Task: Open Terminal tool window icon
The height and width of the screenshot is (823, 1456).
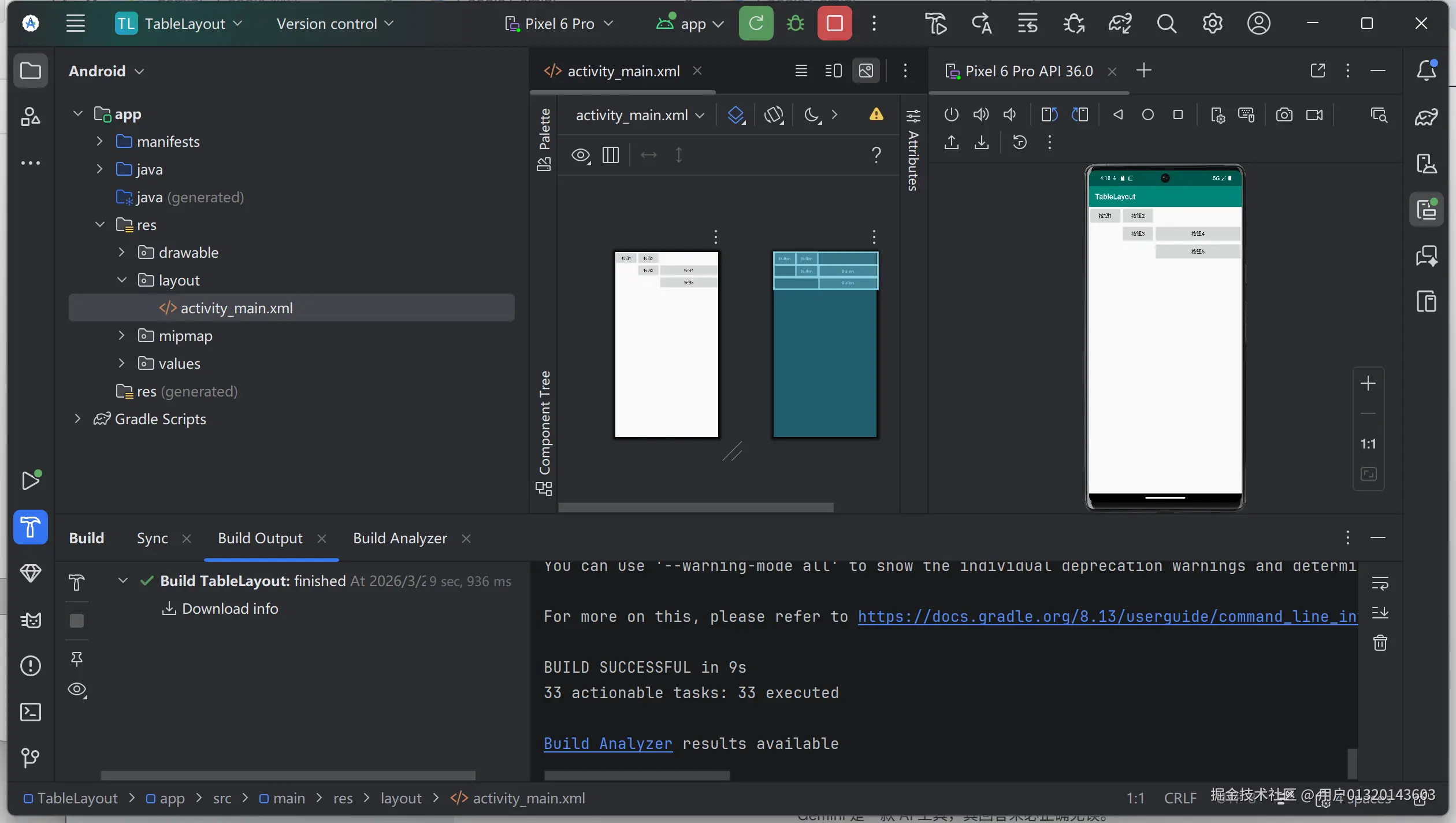Action: 31,712
